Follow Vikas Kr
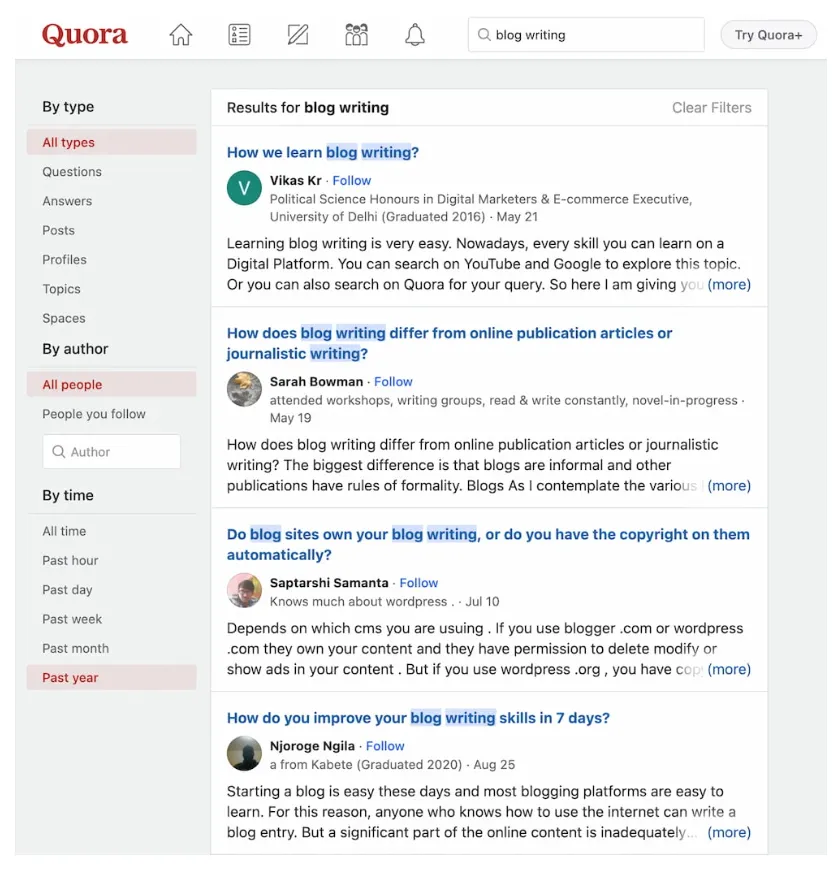The width and height of the screenshot is (840, 874). point(352,181)
